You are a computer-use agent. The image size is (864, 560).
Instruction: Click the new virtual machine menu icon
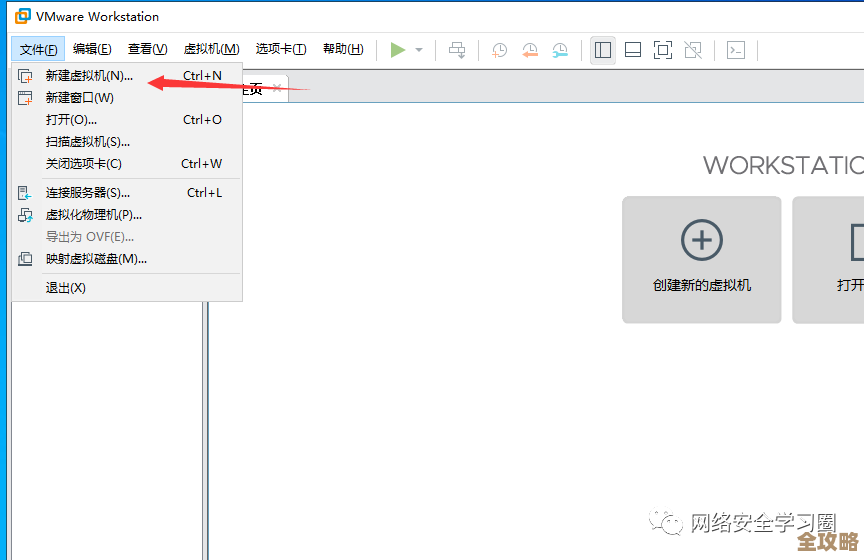(25, 76)
